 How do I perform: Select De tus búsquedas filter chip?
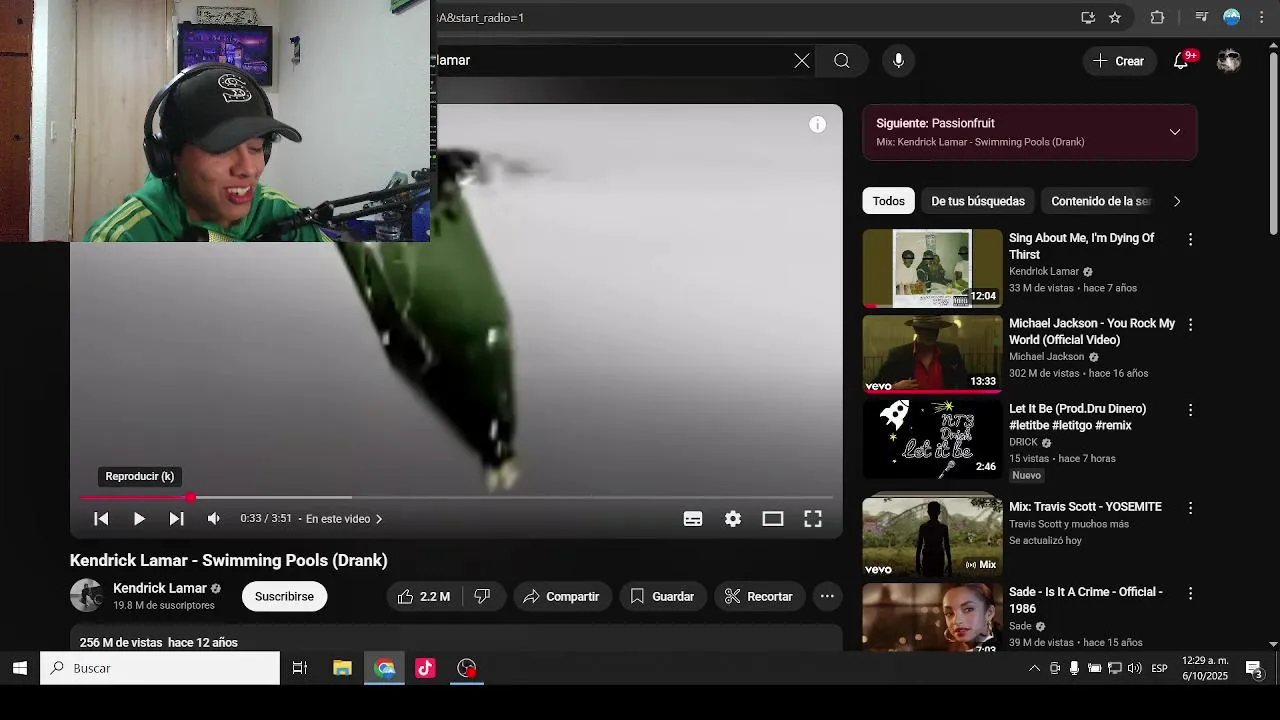point(978,201)
